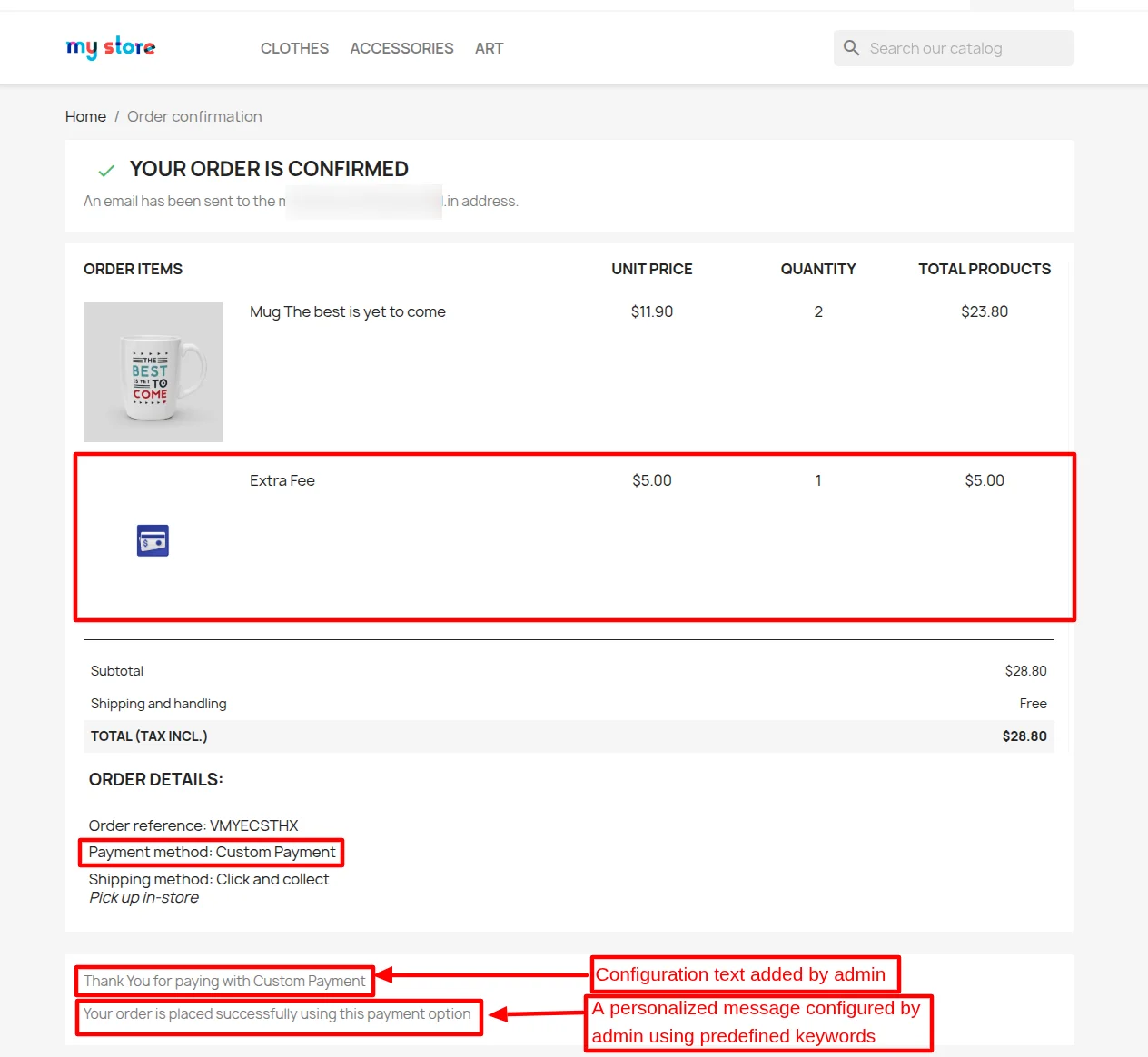Click the Shipping and handling label

coord(159,704)
